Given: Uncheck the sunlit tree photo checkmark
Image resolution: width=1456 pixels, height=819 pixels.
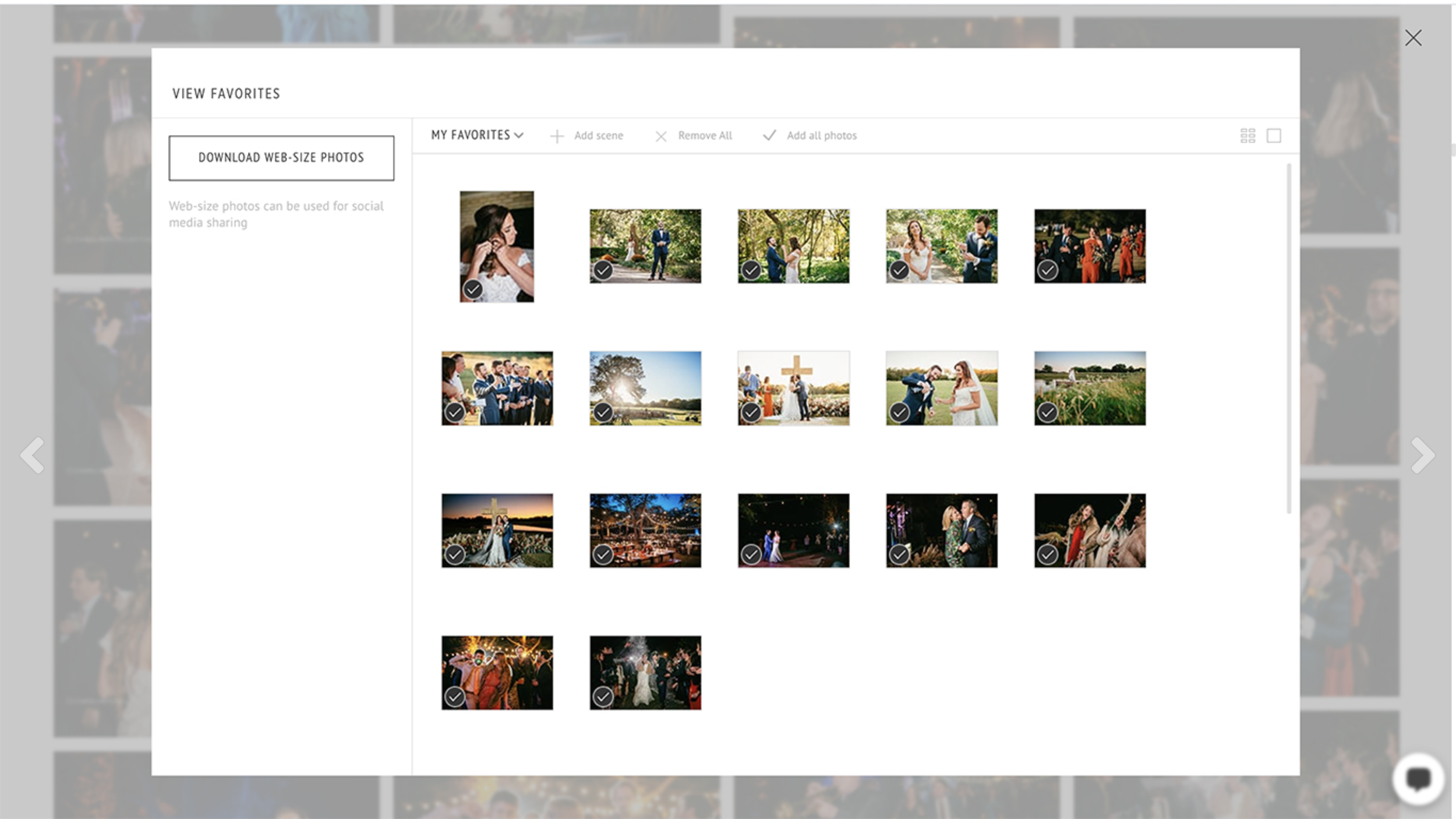Looking at the screenshot, I should (603, 412).
